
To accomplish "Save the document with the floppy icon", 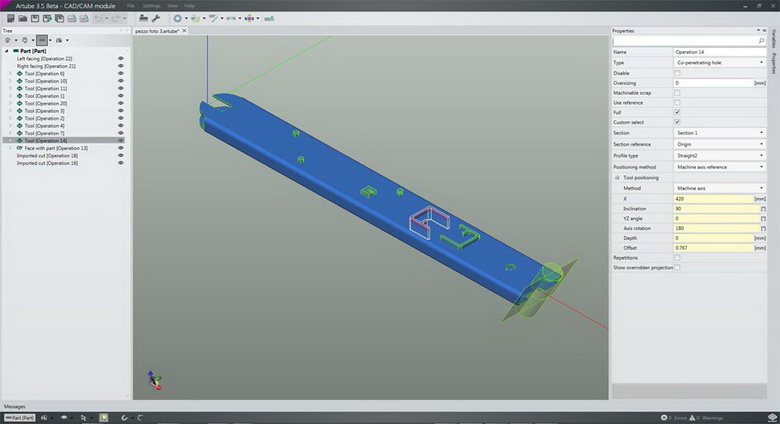I will pyautogui.click(x=35, y=18).
